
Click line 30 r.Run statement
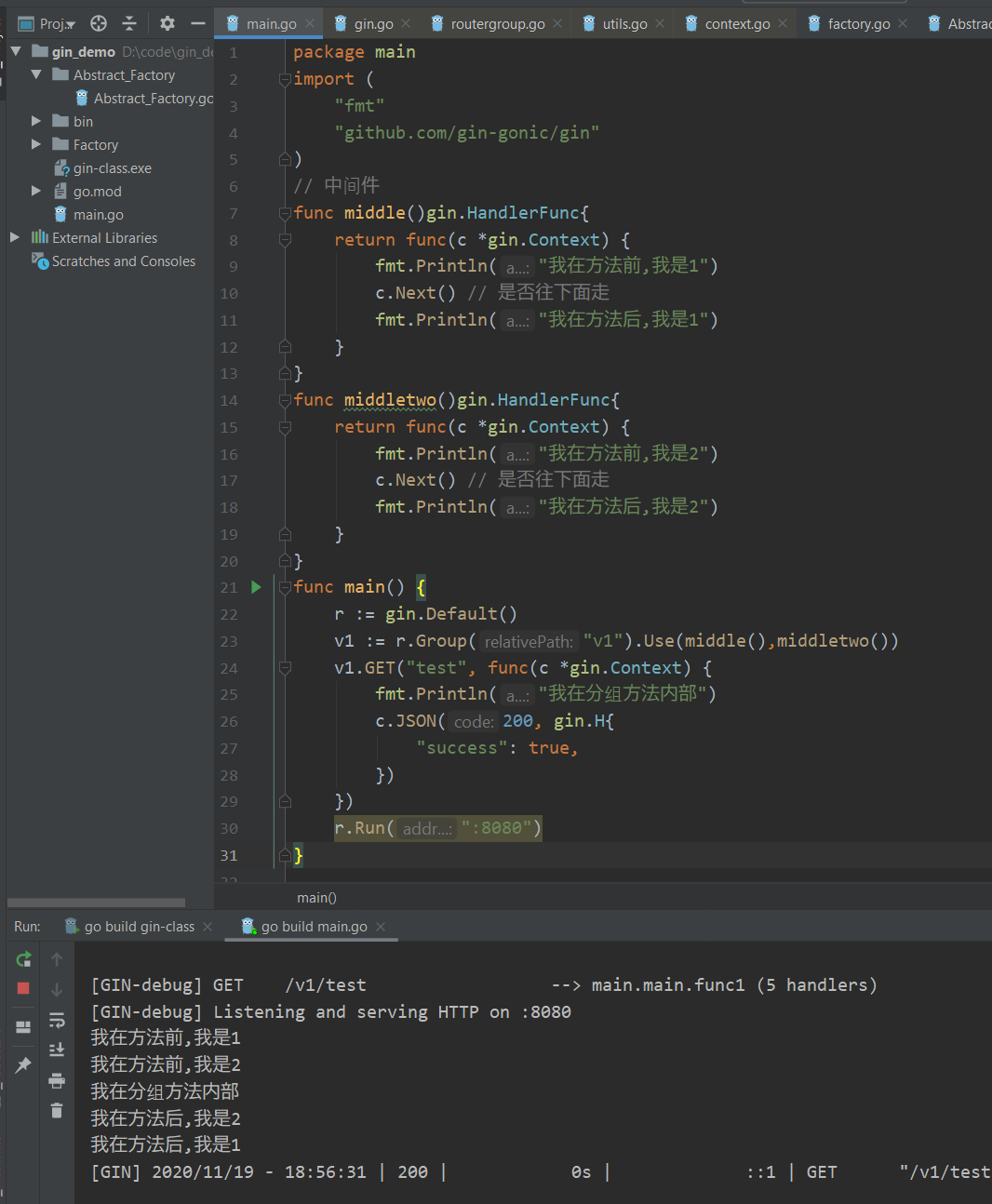point(437,828)
